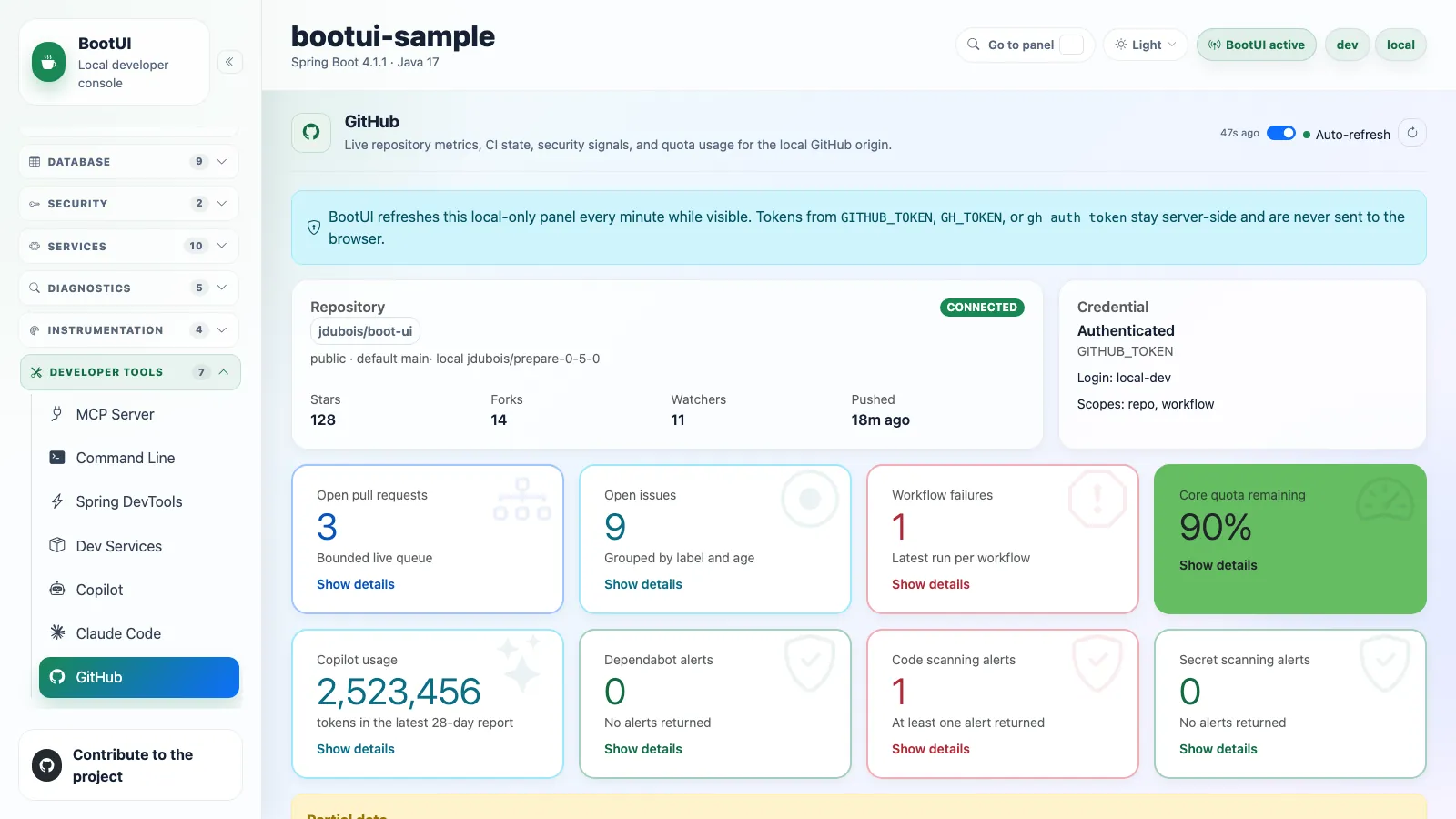Click the BootUI active status pill
Screen dimensions: 1456x819
coord(1257,45)
